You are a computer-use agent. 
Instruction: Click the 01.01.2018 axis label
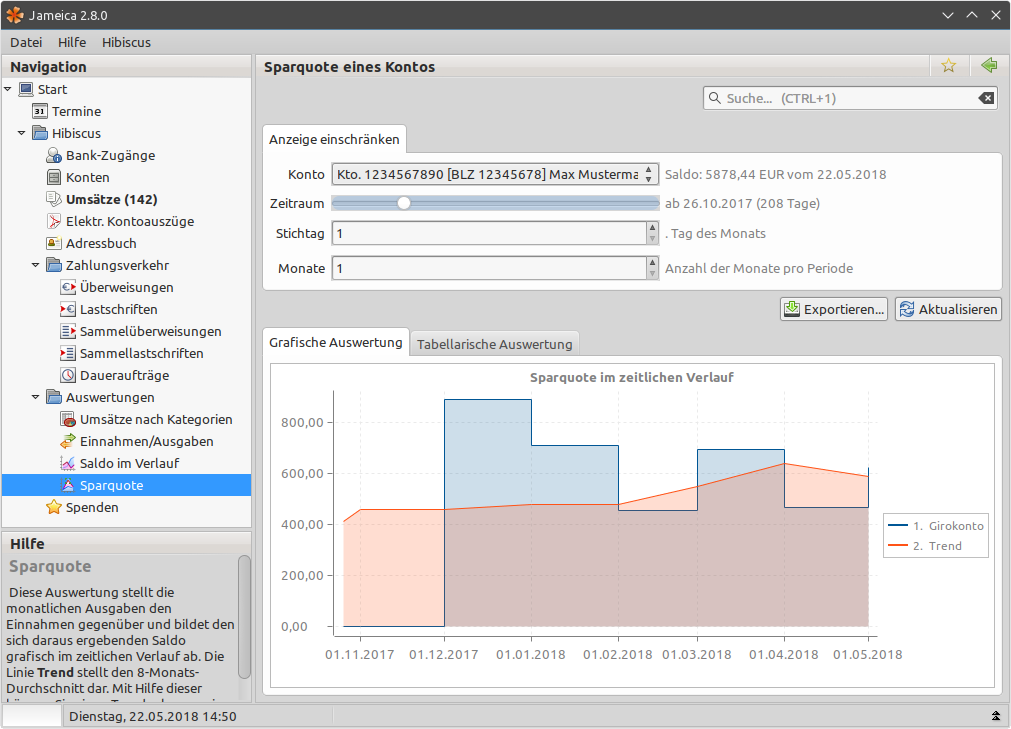(531, 655)
